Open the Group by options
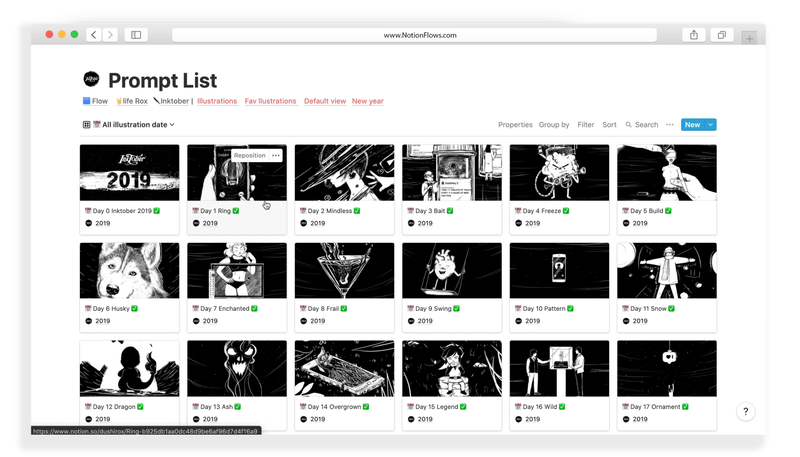 coord(554,125)
